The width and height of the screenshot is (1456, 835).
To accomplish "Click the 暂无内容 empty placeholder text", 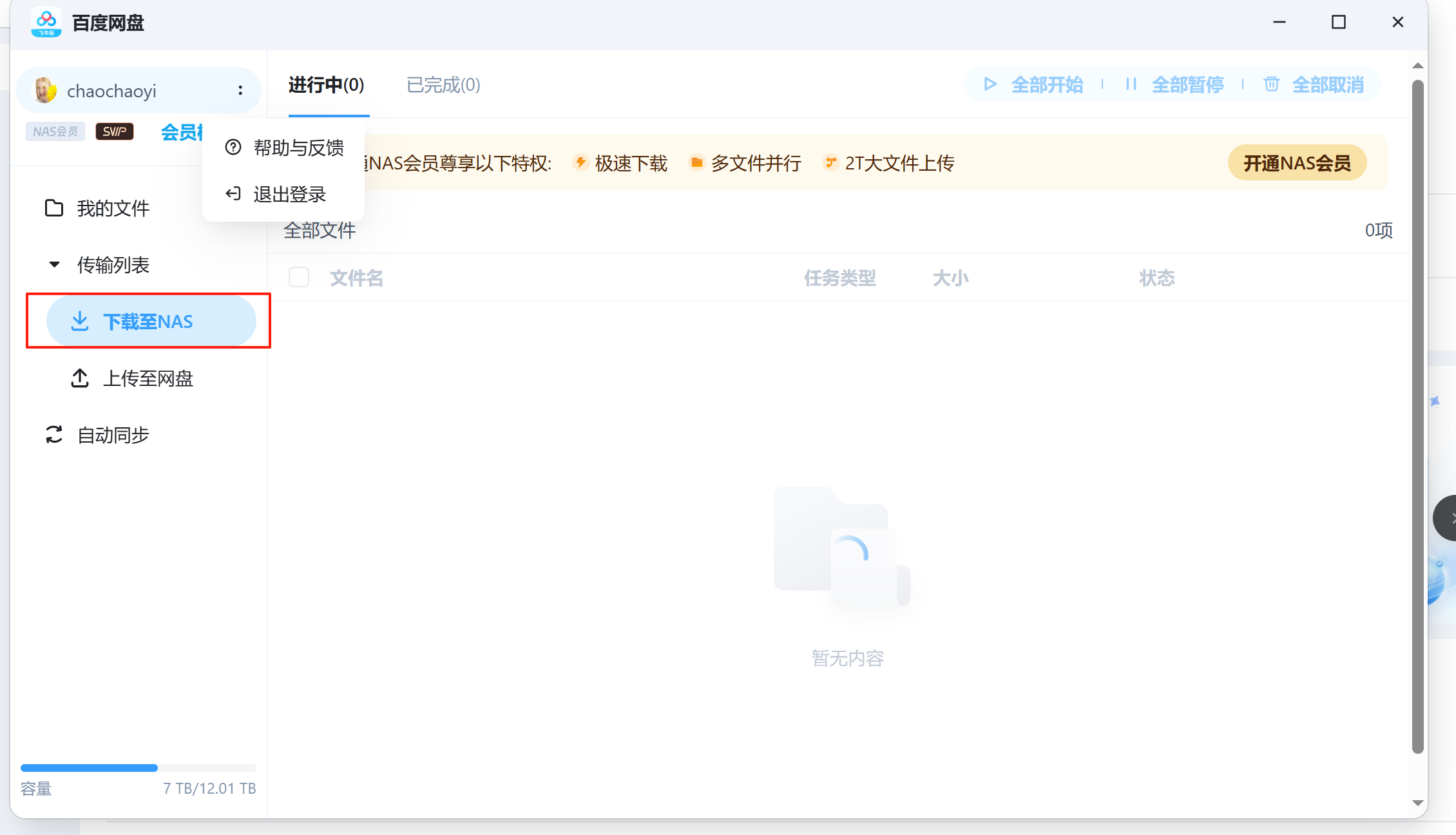I will tap(848, 658).
